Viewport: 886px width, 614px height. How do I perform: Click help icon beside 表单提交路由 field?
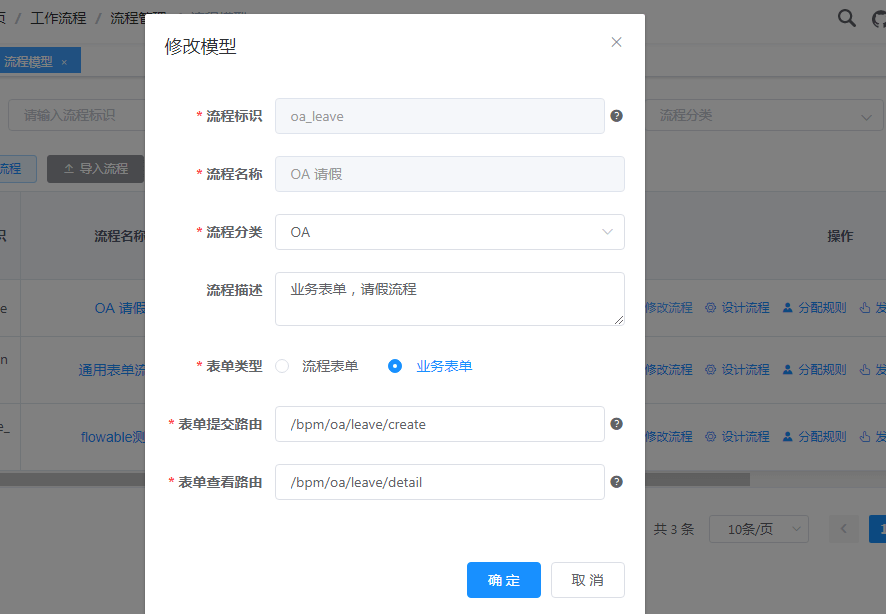[x=617, y=424]
